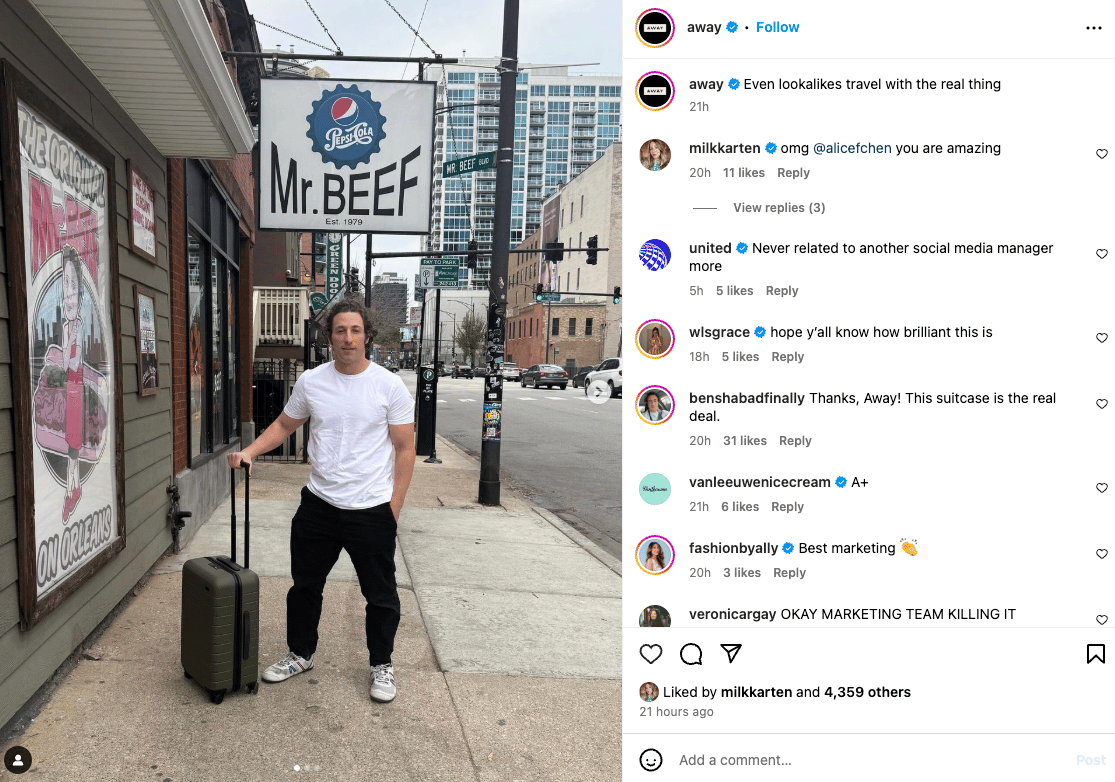Image resolution: width=1115 pixels, height=782 pixels.
Task: Select the second carousel dot indicator
Action: click(x=306, y=768)
